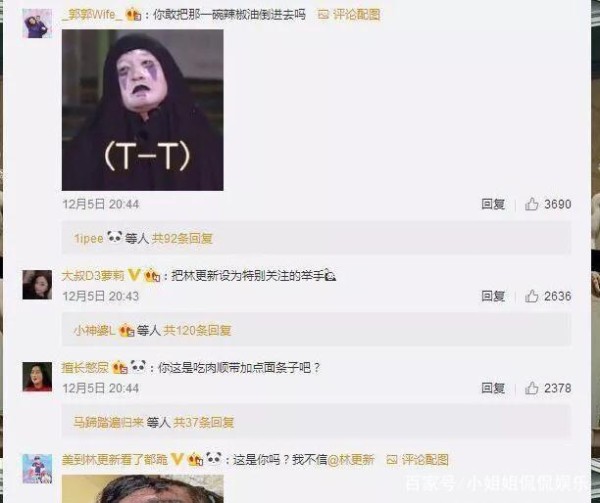Open the @林更新 mention link
The width and height of the screenshot is (600, 503).
click(351, 459)
